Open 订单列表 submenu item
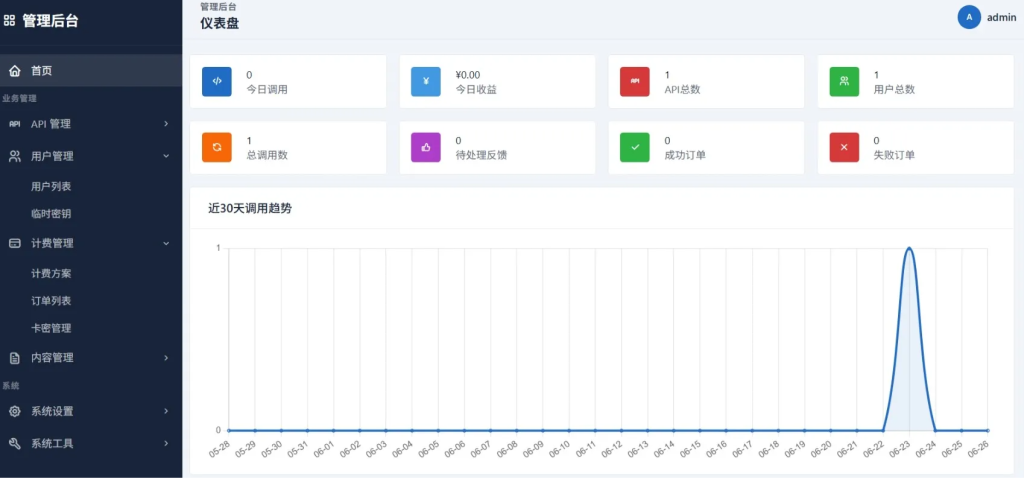 pos(51,301)
